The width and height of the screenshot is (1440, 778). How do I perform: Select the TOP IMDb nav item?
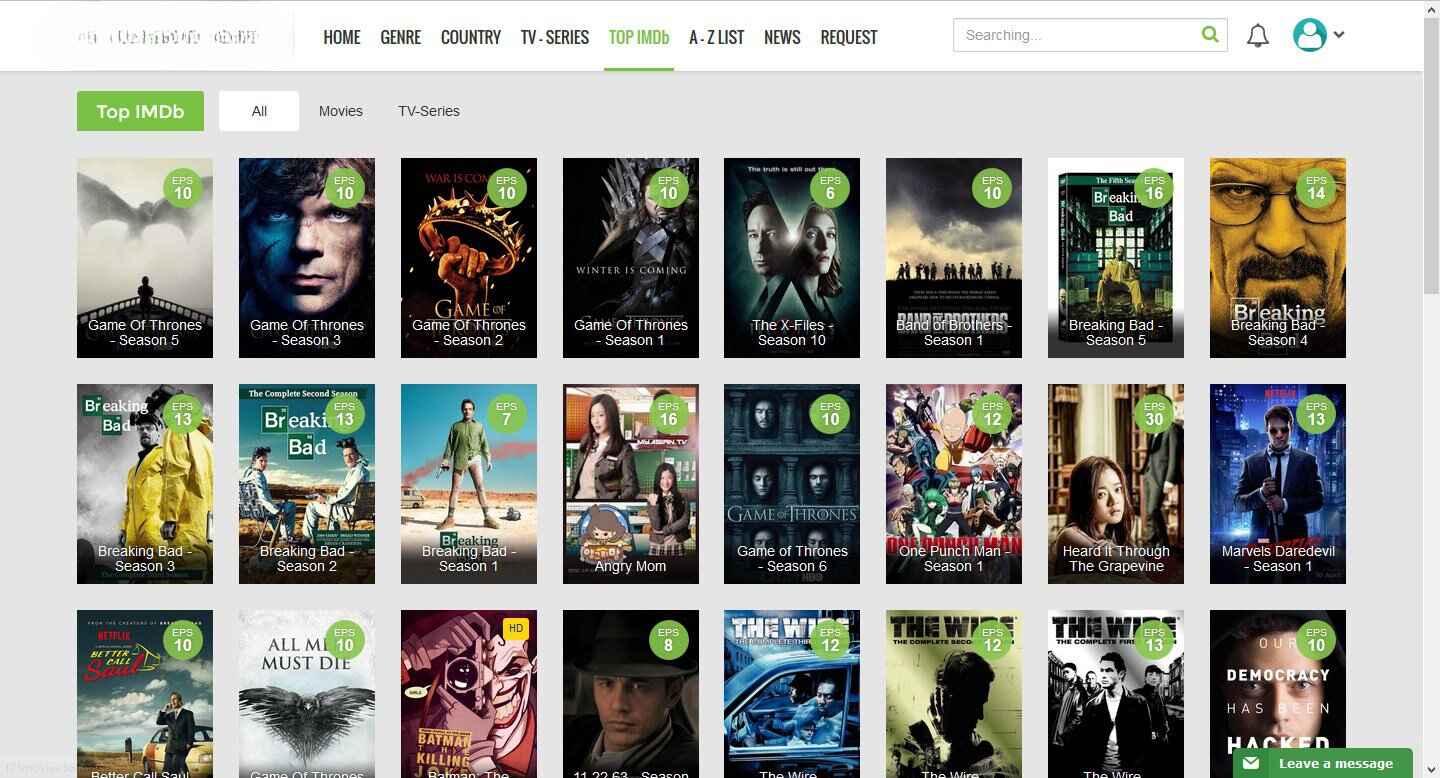[639, 37]
